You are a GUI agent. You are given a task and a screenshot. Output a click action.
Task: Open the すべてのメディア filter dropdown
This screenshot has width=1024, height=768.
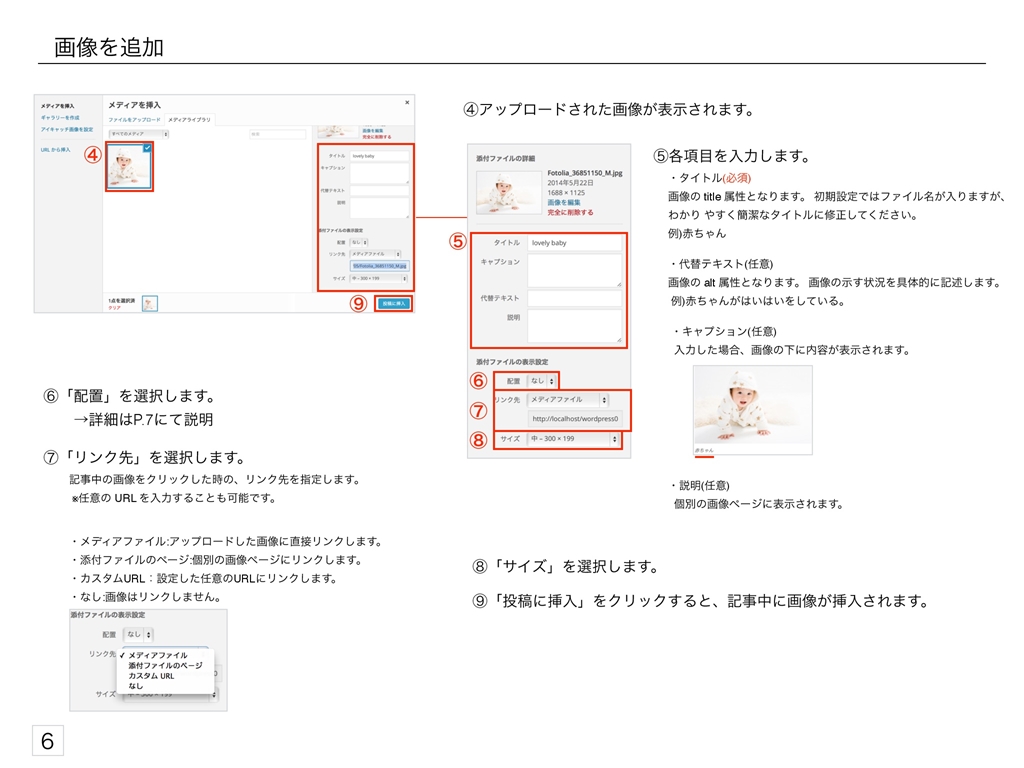tap(139, 132)
